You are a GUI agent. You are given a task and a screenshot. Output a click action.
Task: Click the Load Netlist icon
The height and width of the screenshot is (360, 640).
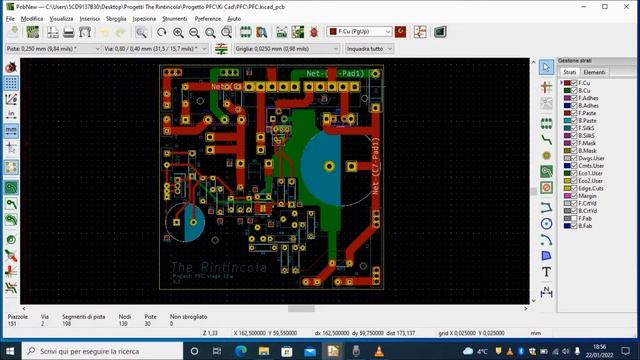click(x=282, y=32)
